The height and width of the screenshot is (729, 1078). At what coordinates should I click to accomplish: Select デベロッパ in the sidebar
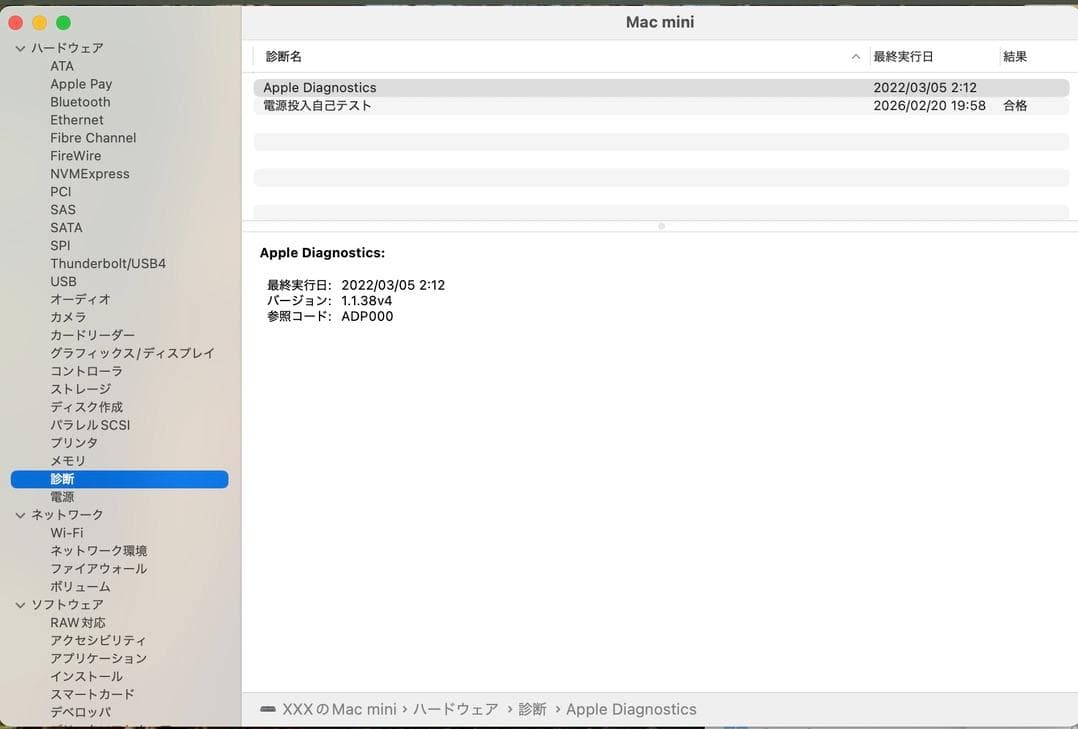80,712
